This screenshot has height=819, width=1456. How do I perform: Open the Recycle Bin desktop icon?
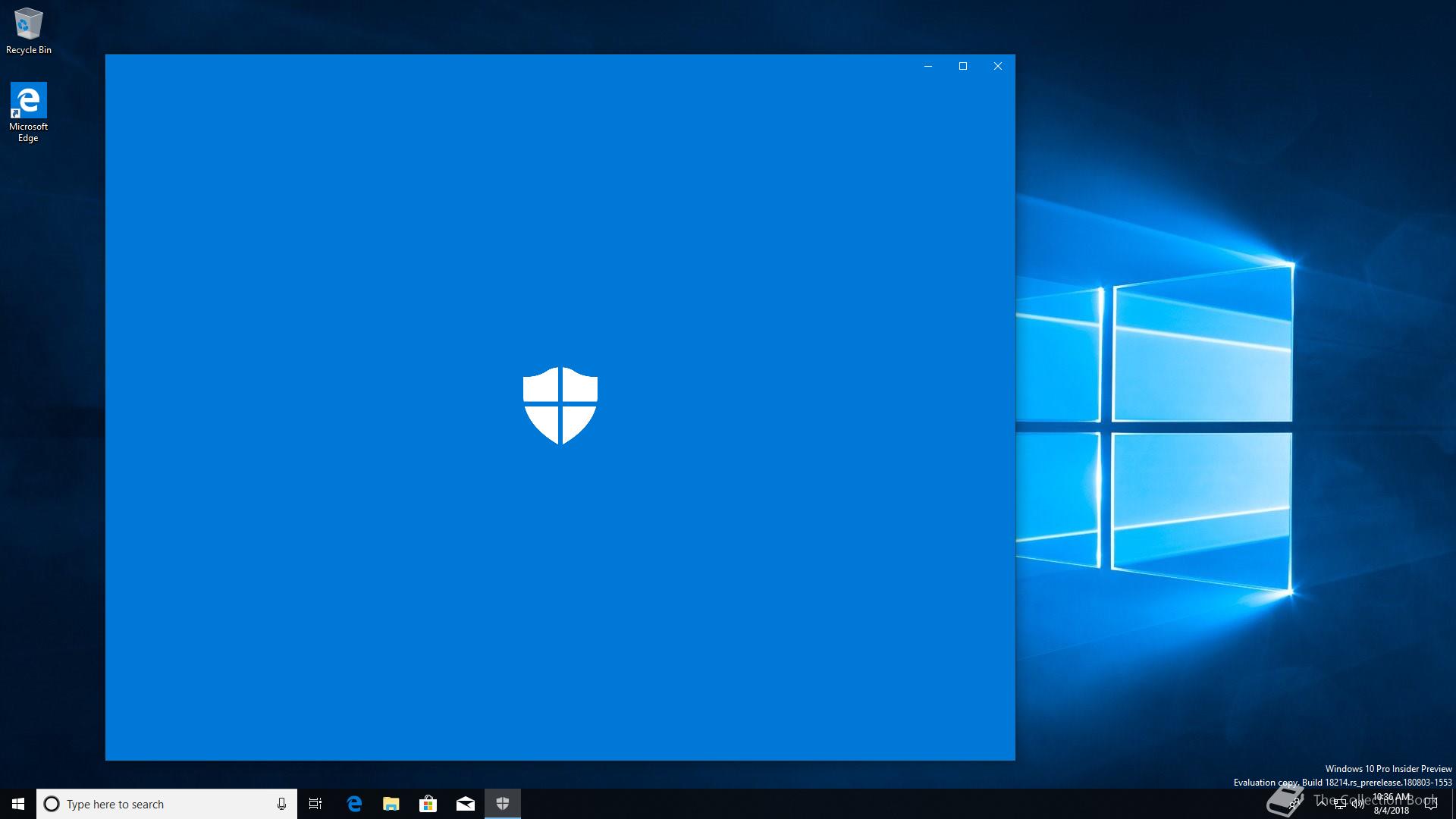tap(29, 32)
